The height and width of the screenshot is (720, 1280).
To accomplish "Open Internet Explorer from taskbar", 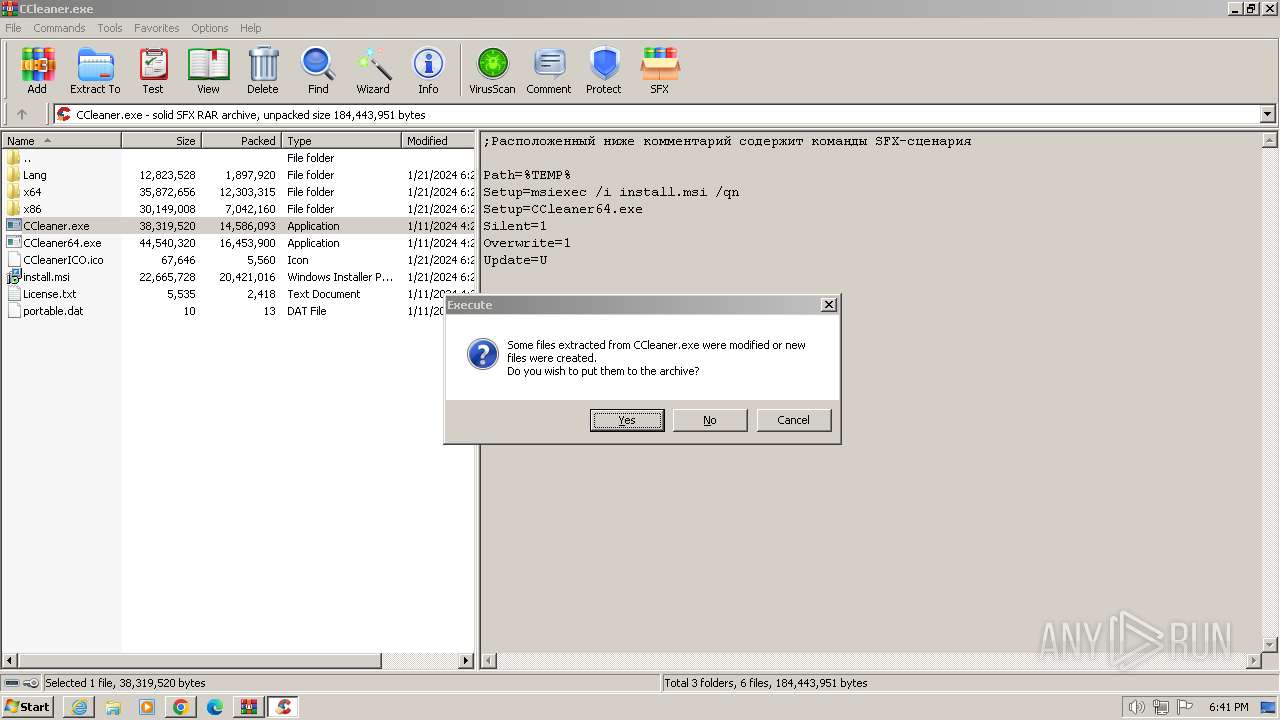I will 79,707.
